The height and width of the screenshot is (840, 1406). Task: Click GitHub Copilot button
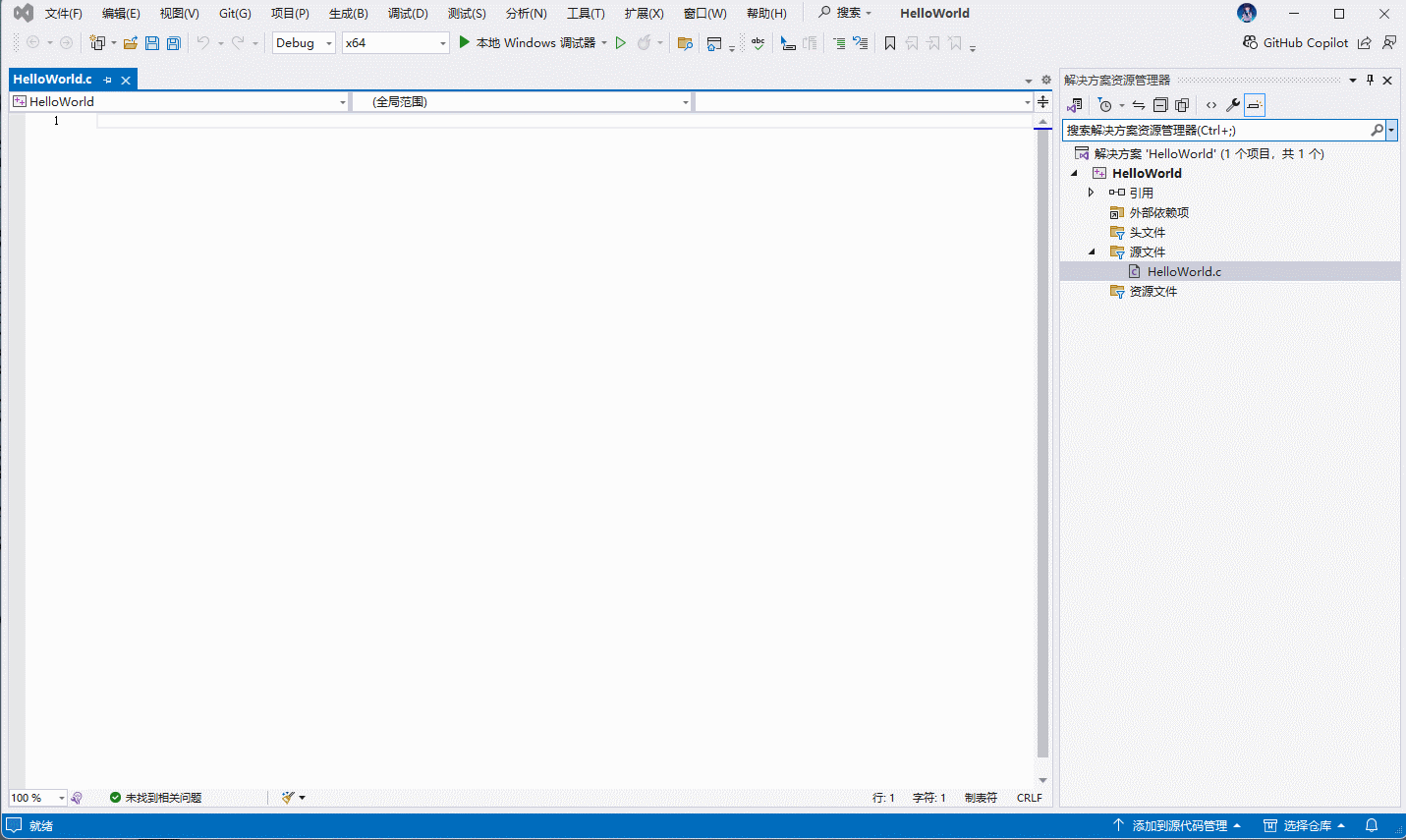point(1295,43)
